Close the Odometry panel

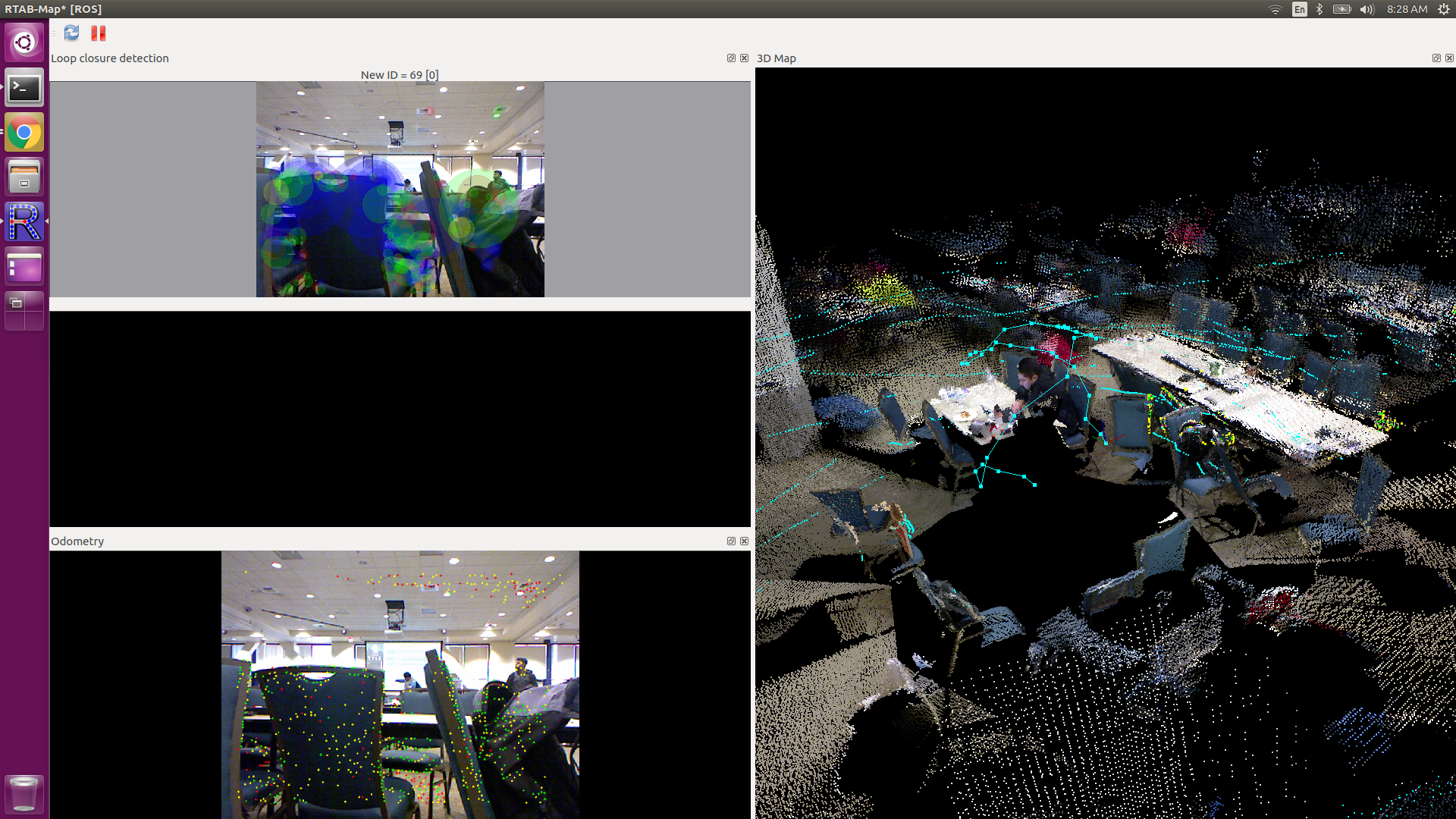(744, 541)
